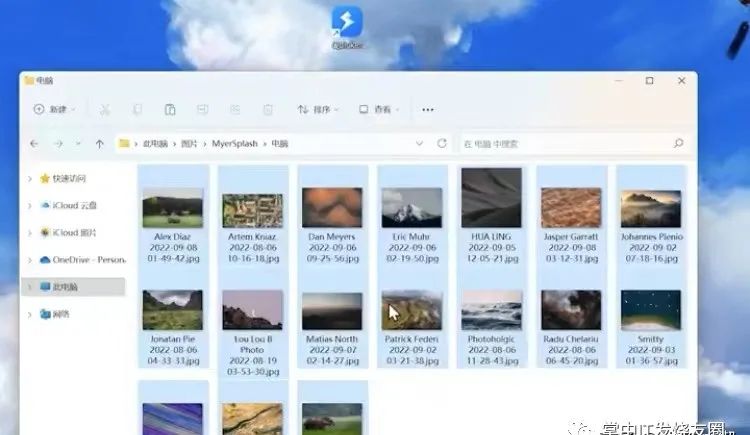Click This PC segment in address path

pyautogui.click(x=155, y=144)
